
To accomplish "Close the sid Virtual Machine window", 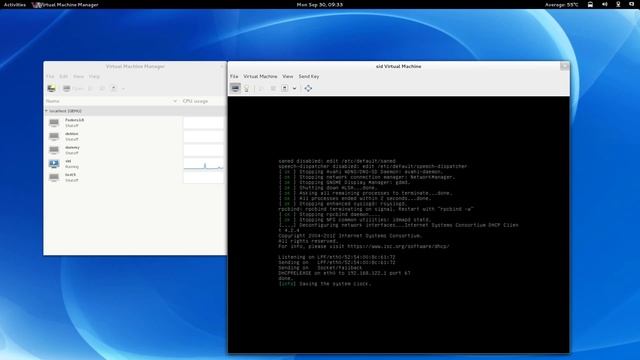I will click(564, 66).
